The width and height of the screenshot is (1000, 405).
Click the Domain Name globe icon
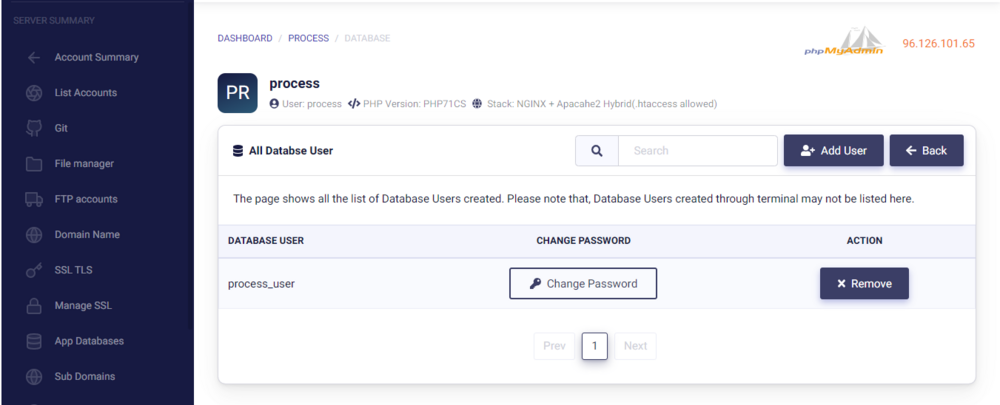tap(34, 235)
